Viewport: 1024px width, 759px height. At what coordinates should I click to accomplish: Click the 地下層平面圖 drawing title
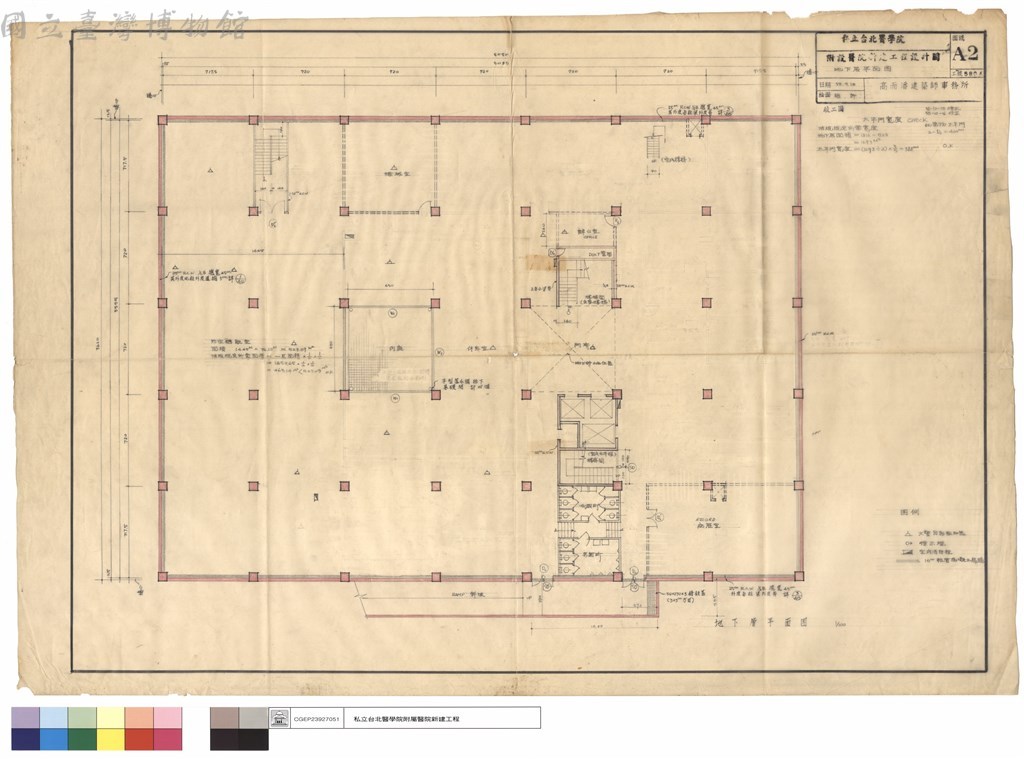click(759, 622)
